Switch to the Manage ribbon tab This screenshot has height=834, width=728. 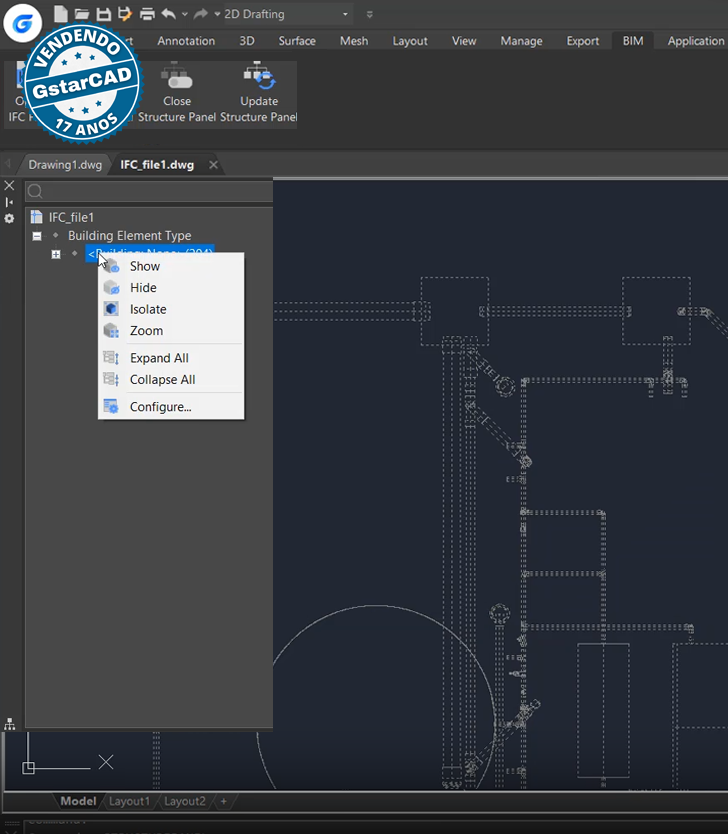(521, 41)
